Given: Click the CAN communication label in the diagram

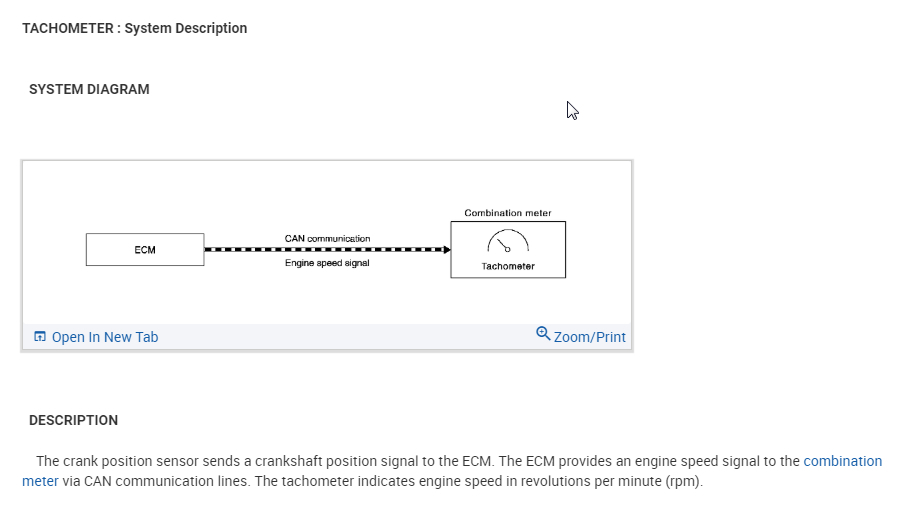Looking at the screenshot, I should coord(327,238).
